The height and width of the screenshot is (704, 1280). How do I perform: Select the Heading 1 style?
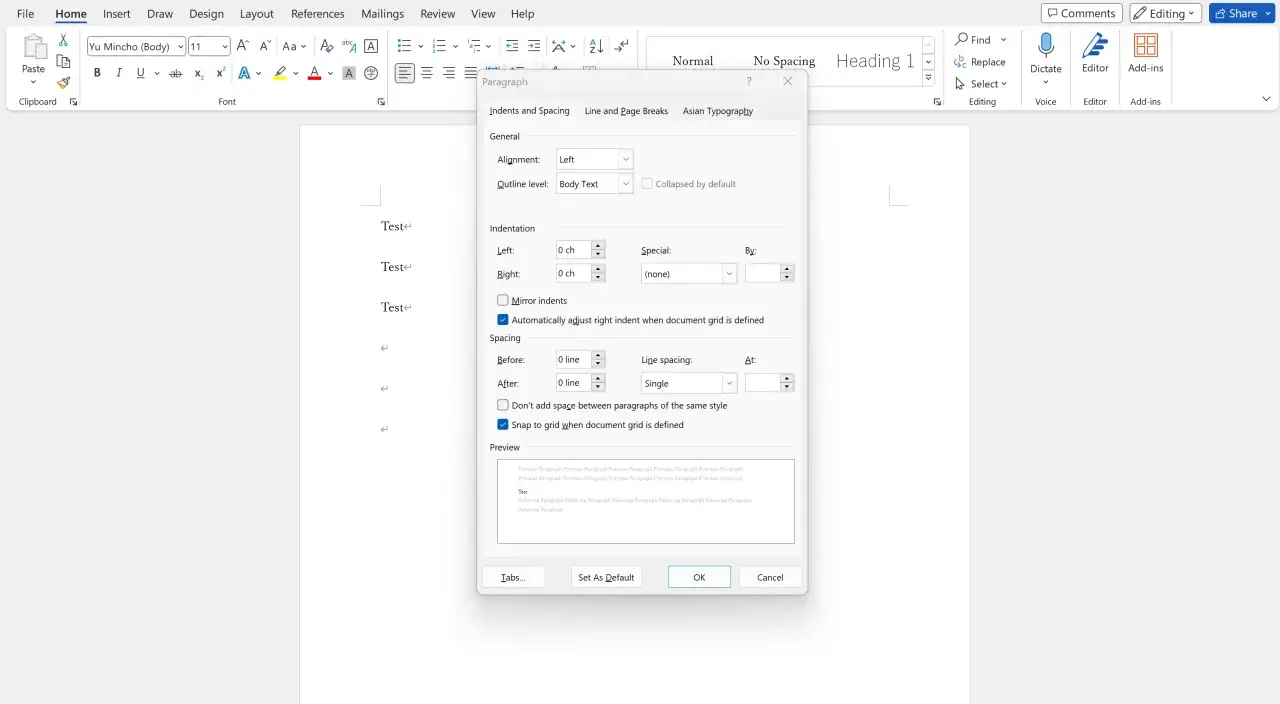point(875,61)
